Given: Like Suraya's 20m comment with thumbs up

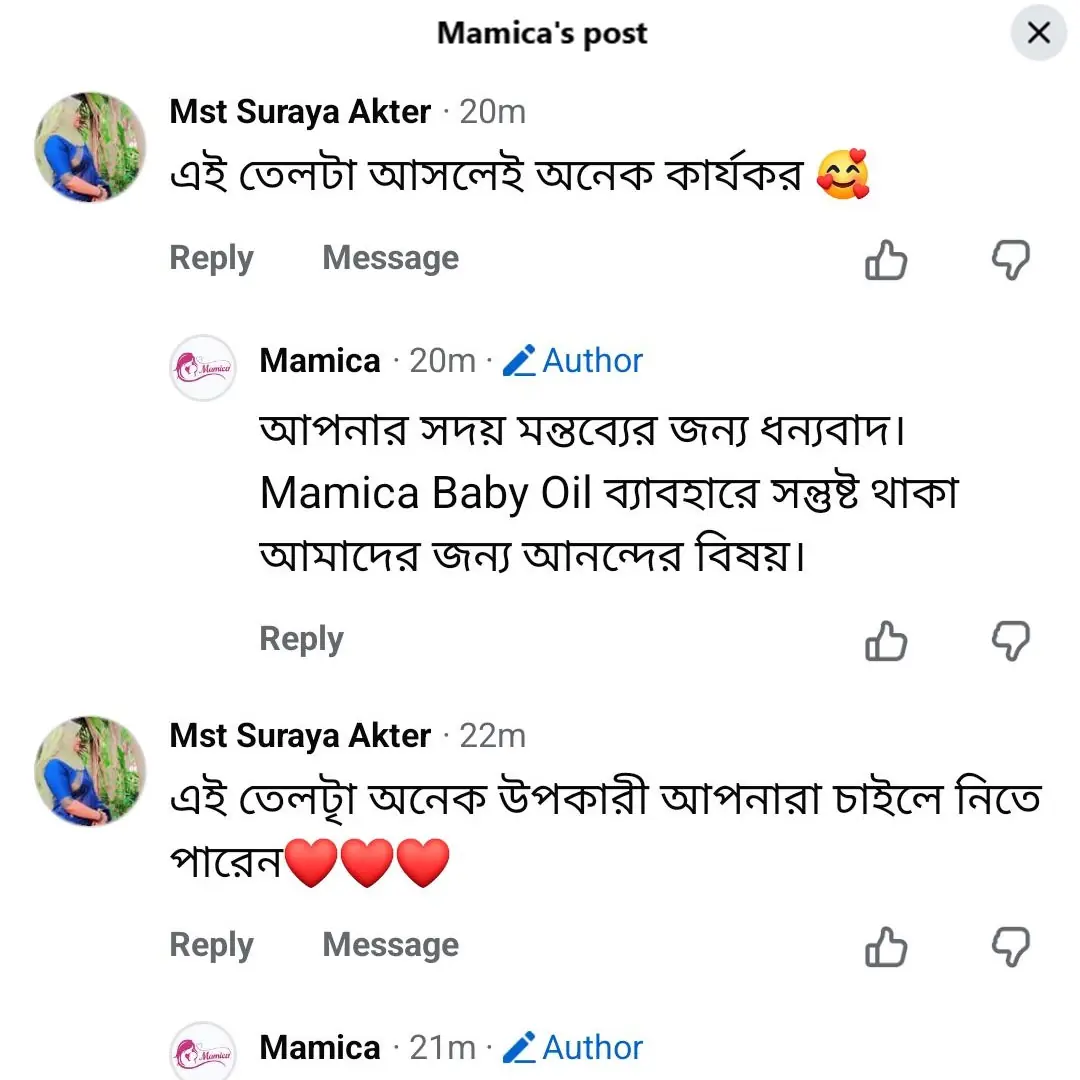Looking at the screenshot, I should (885, 260).
